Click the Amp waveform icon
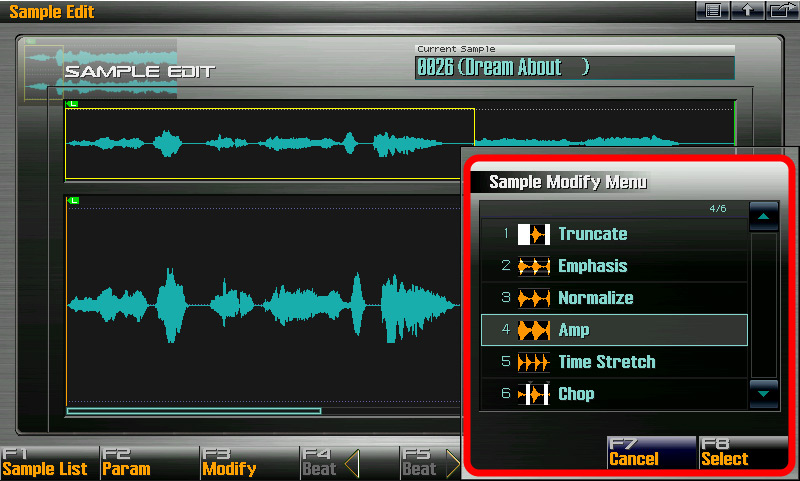The height and width of the screenshot is (481, 800). (534, 331)
